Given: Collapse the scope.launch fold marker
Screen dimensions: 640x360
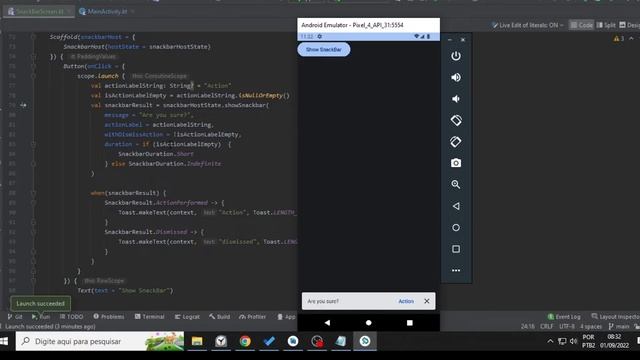Looking at the screenshot, I should (33, 76).
